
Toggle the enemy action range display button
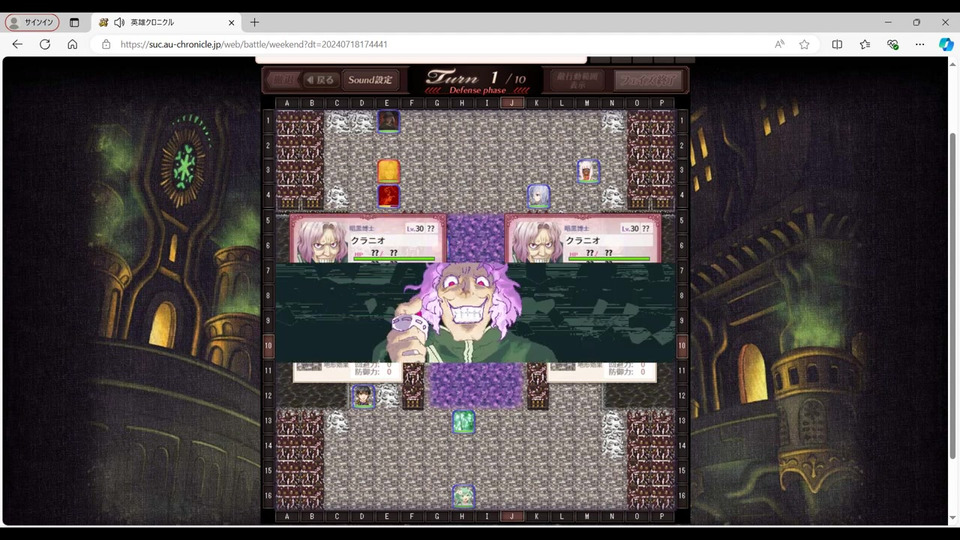tap(577, 80)
